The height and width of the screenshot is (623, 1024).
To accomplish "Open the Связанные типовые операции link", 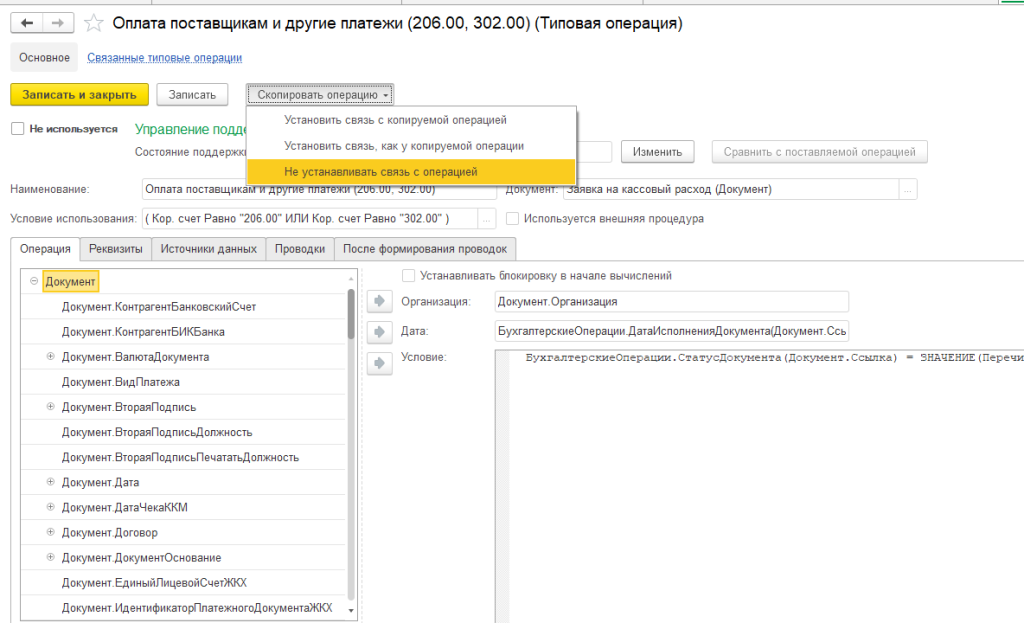I will click(x=164, y=58).
